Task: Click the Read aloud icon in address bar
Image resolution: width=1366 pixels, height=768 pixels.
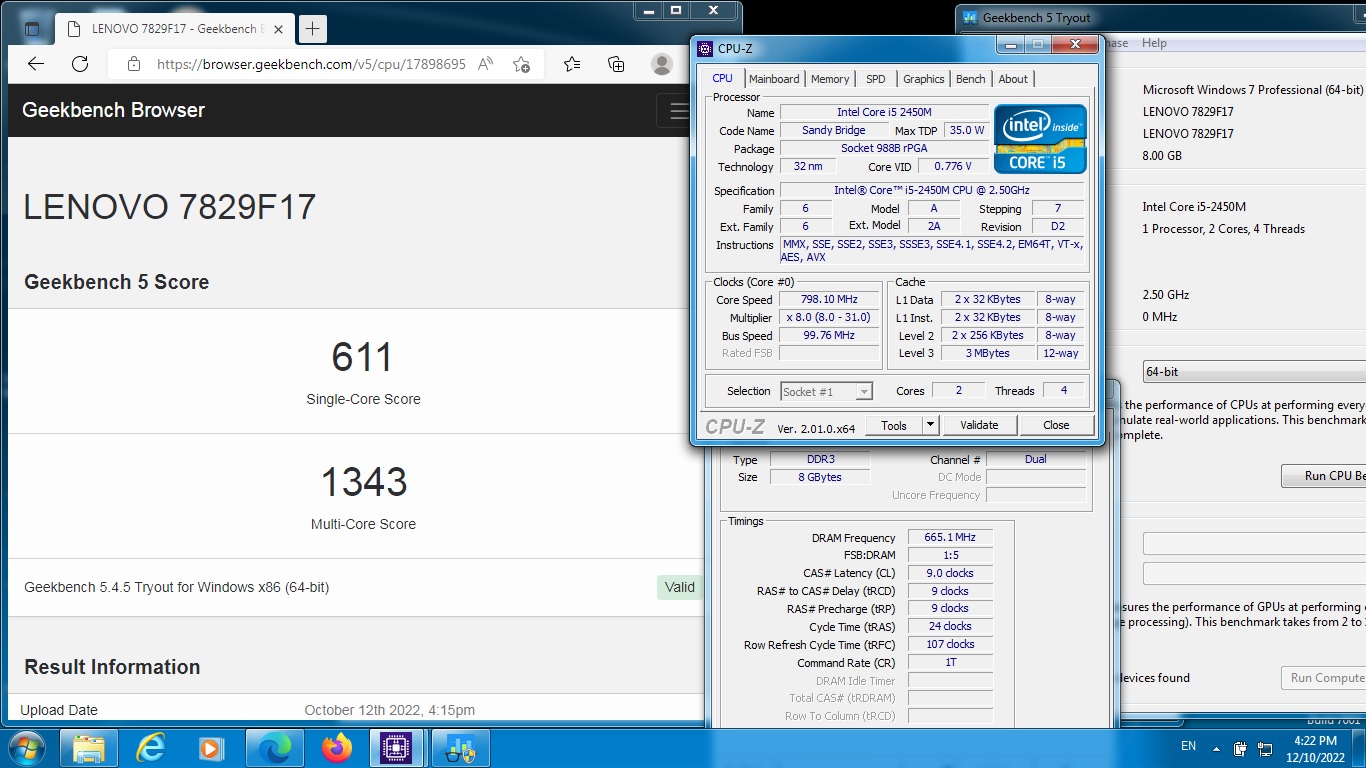Action: click(486, 64)
